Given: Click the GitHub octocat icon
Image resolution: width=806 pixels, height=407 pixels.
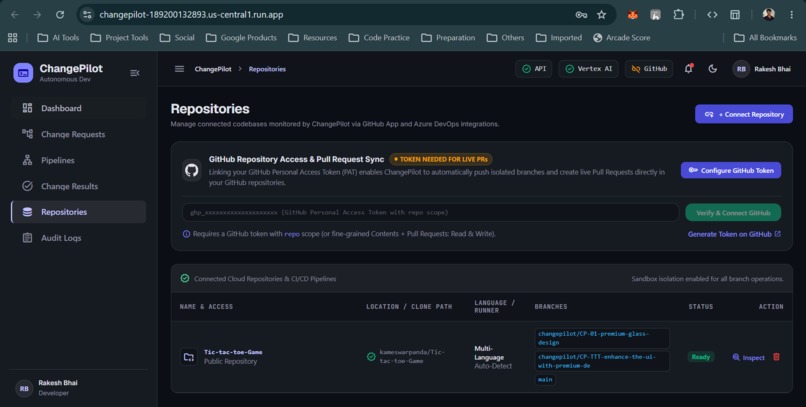Looking at the screenshot, I should [192, 170].
